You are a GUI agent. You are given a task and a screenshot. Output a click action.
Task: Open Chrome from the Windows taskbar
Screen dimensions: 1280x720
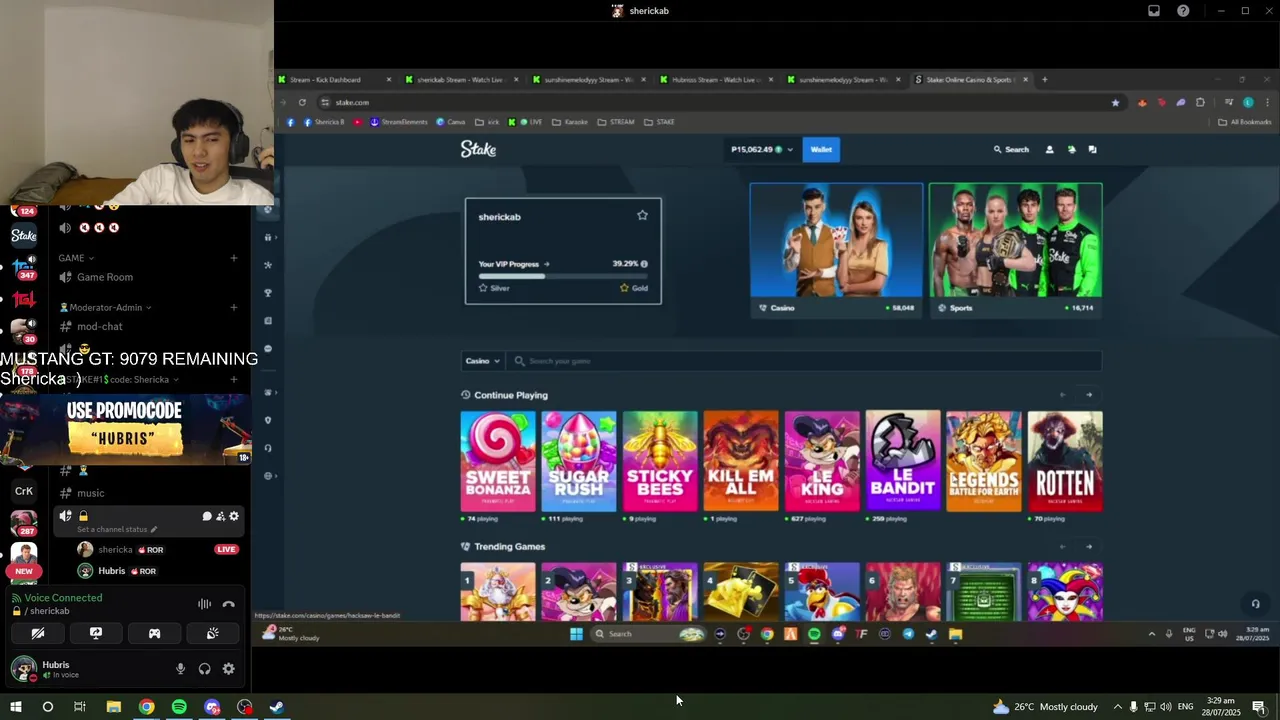[147, 707]
